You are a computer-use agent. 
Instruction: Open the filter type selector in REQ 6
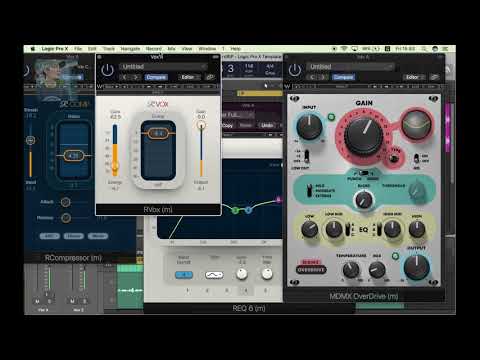click(214, 275)
